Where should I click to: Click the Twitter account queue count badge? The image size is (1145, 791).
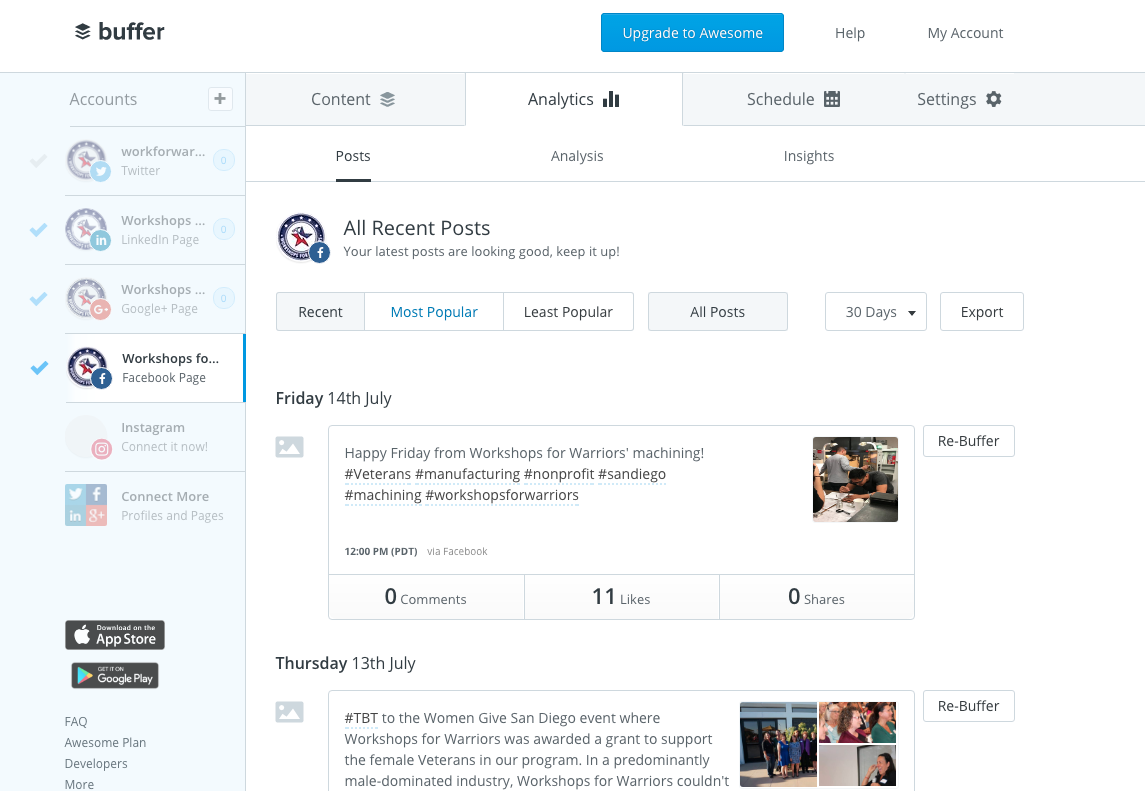pos(223,160)
